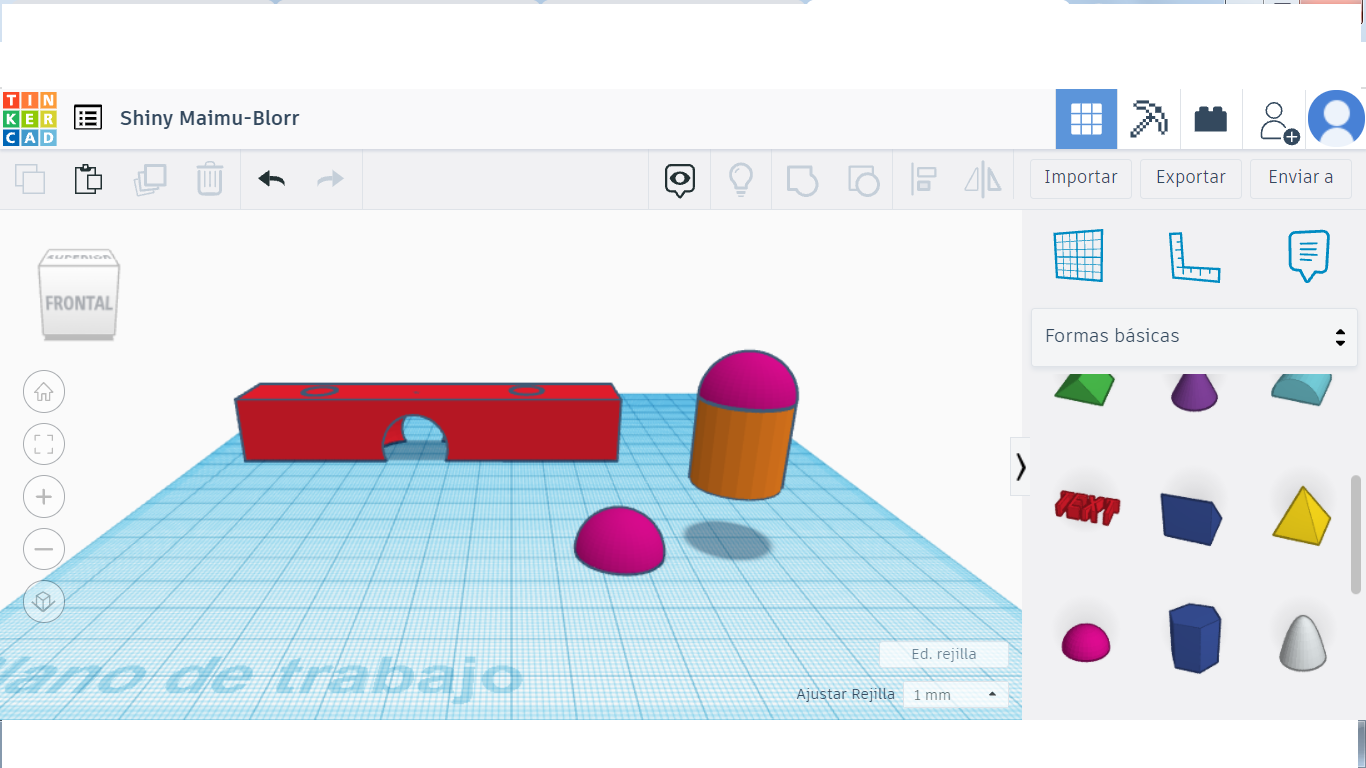Open the Enviar a button

[x=1301, y=178]
